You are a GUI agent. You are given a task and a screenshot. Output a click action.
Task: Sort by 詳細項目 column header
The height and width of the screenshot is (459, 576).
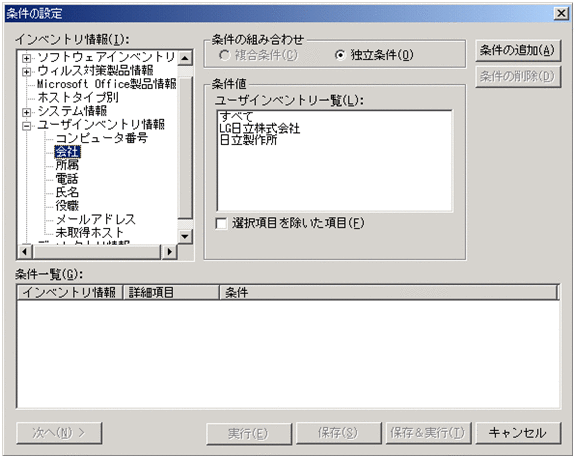click(x=171, y=293)
